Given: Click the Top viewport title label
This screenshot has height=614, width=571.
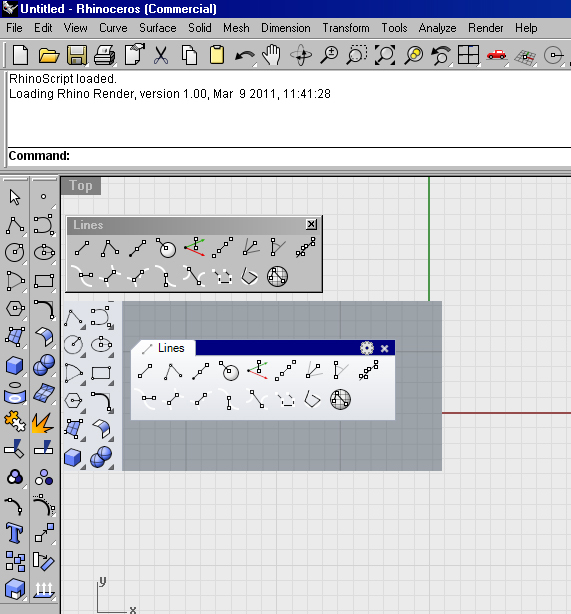Looking at the screenshot, I should click(81, 186).
